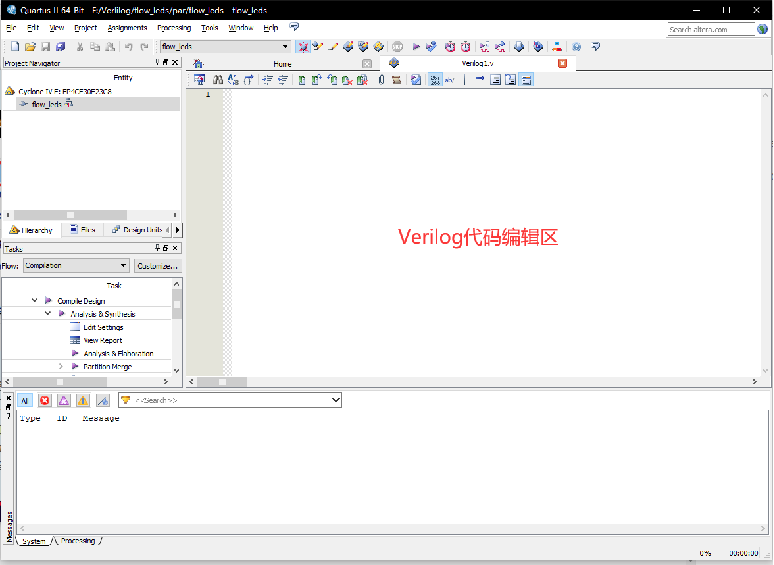This screenshot has height=565, width=774.
Task: Click the Copy icon in toolbar
Action: pyautogui.click(x=95, y=46)
